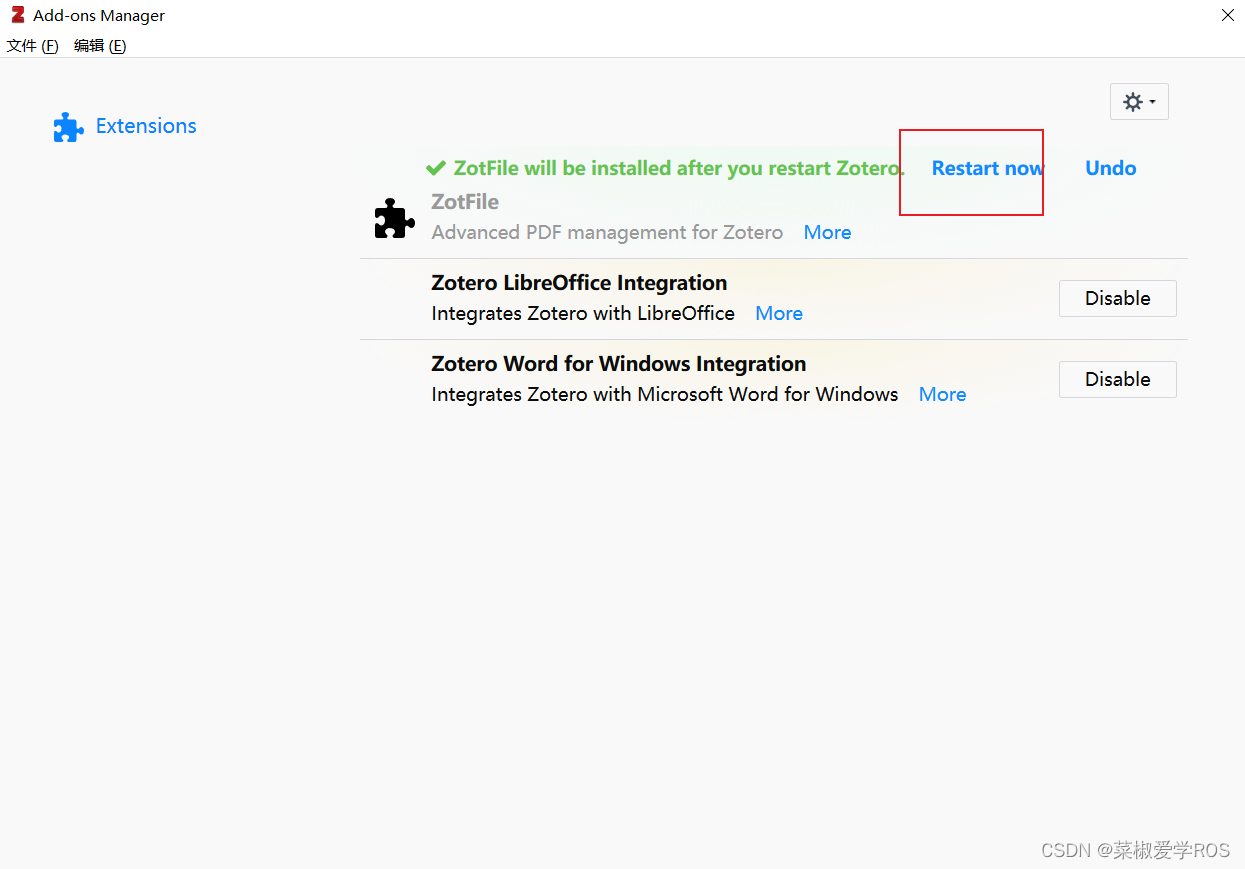This screenshot has height=869, width=1245.
Task: Open the gear tools dropdown menu
Action: click(x=1139, y=102)
